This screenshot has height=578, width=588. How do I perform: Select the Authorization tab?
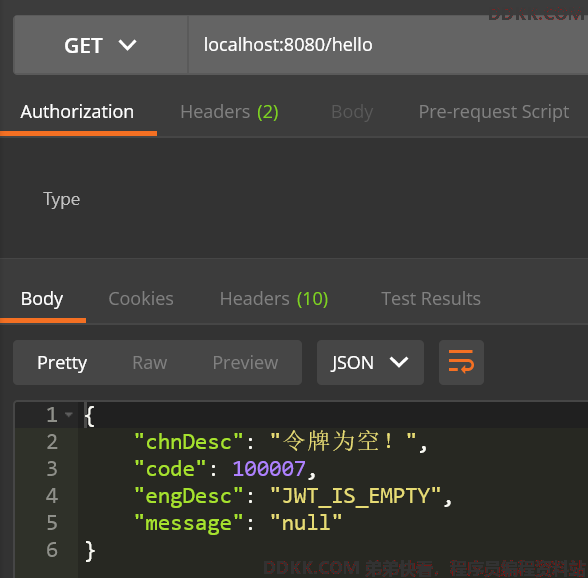(77, 112)
